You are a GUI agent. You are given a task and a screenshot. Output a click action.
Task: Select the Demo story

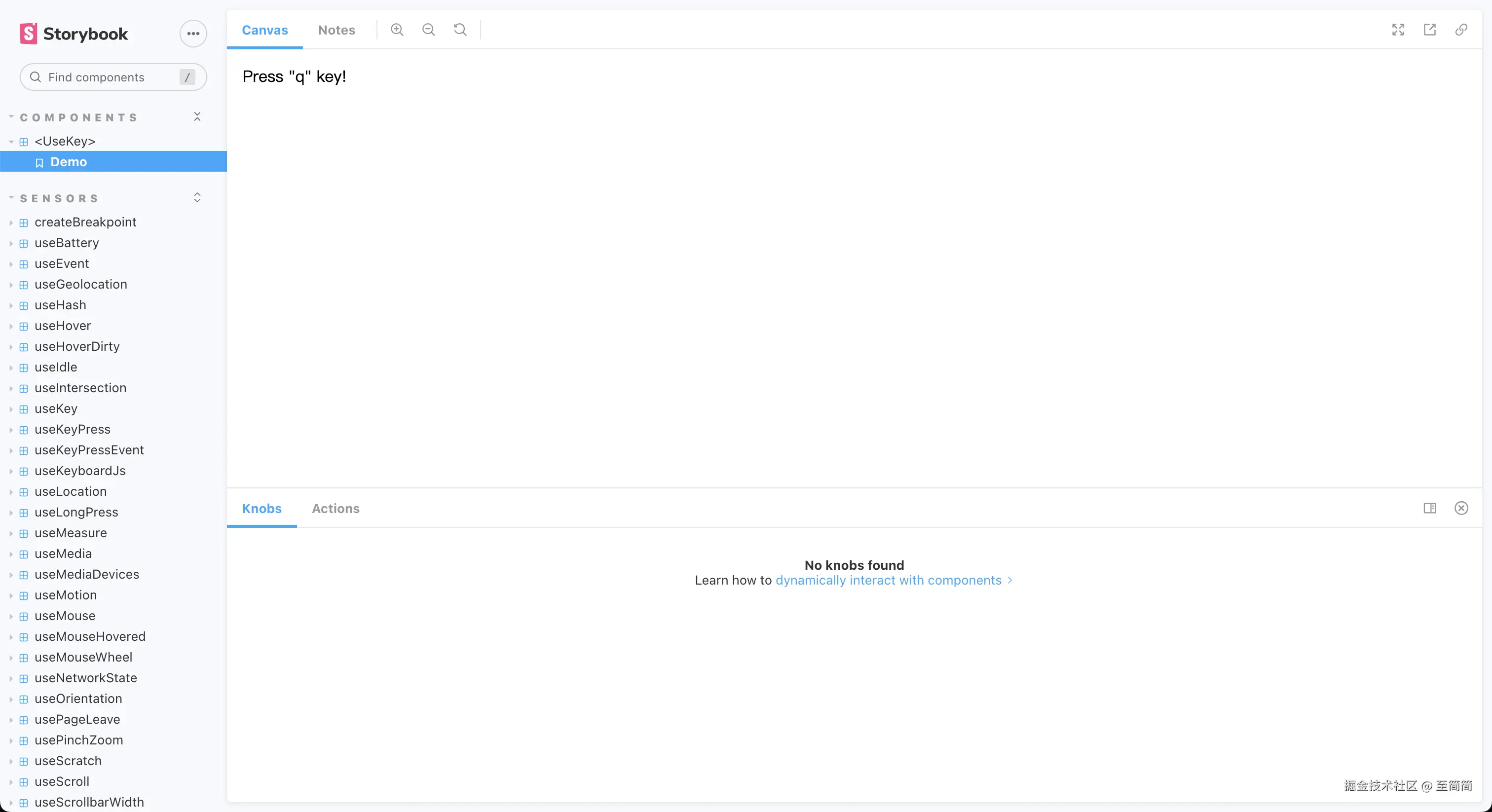69,162
